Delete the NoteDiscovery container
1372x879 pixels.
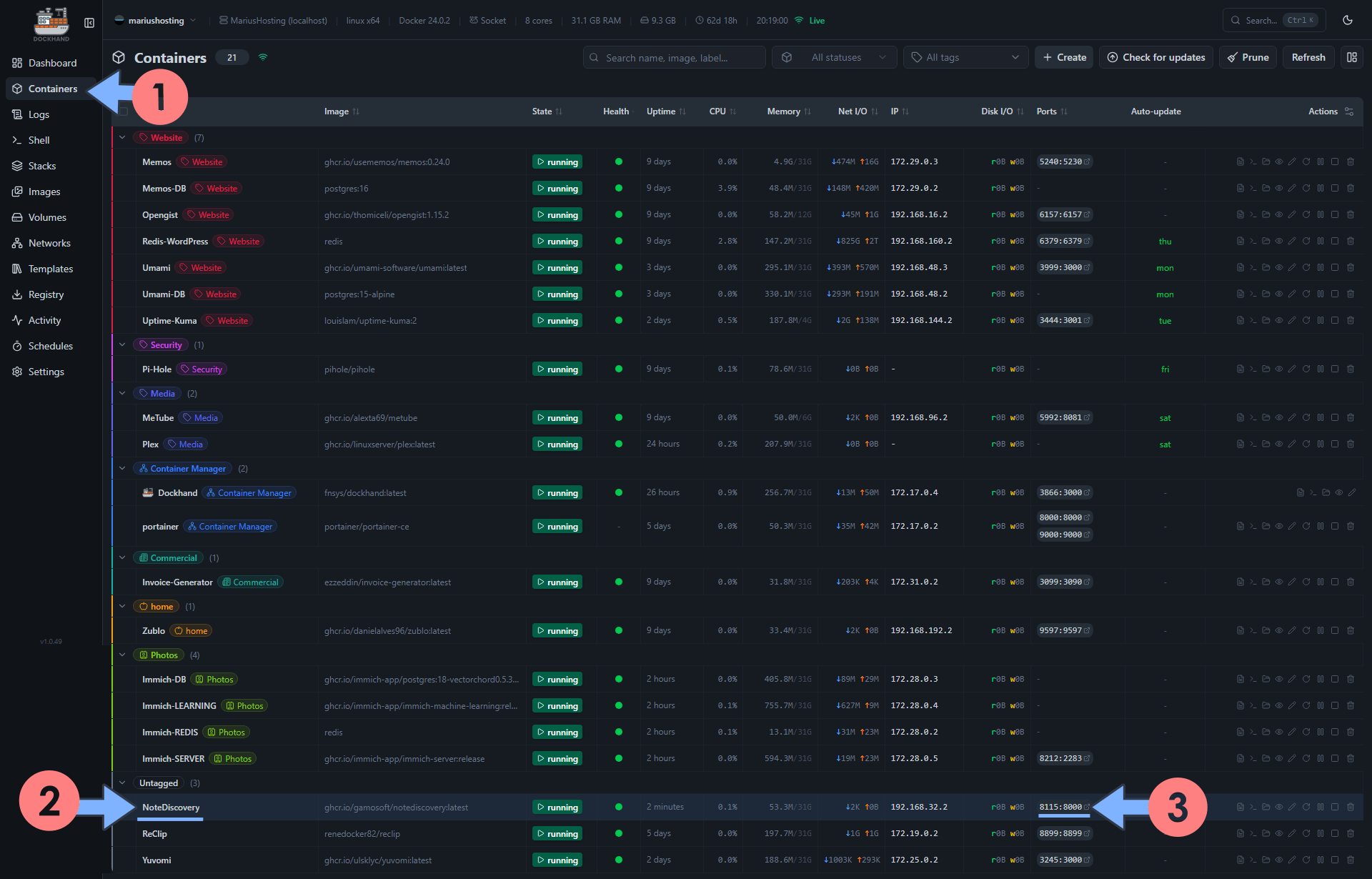click(x=1351, y=807)
